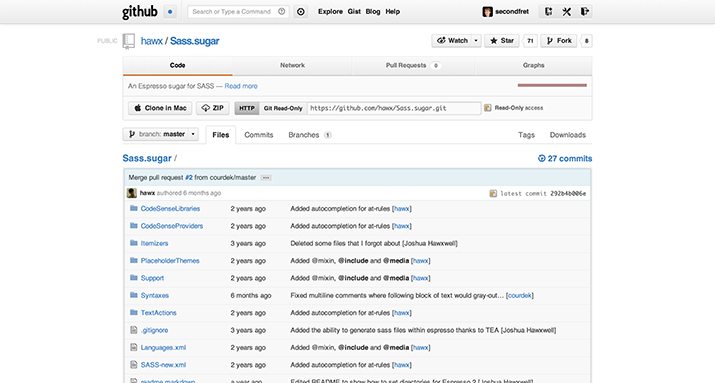Star the Sass.sugar repository
Screen dimensions: 715x383
click(502, 41)
